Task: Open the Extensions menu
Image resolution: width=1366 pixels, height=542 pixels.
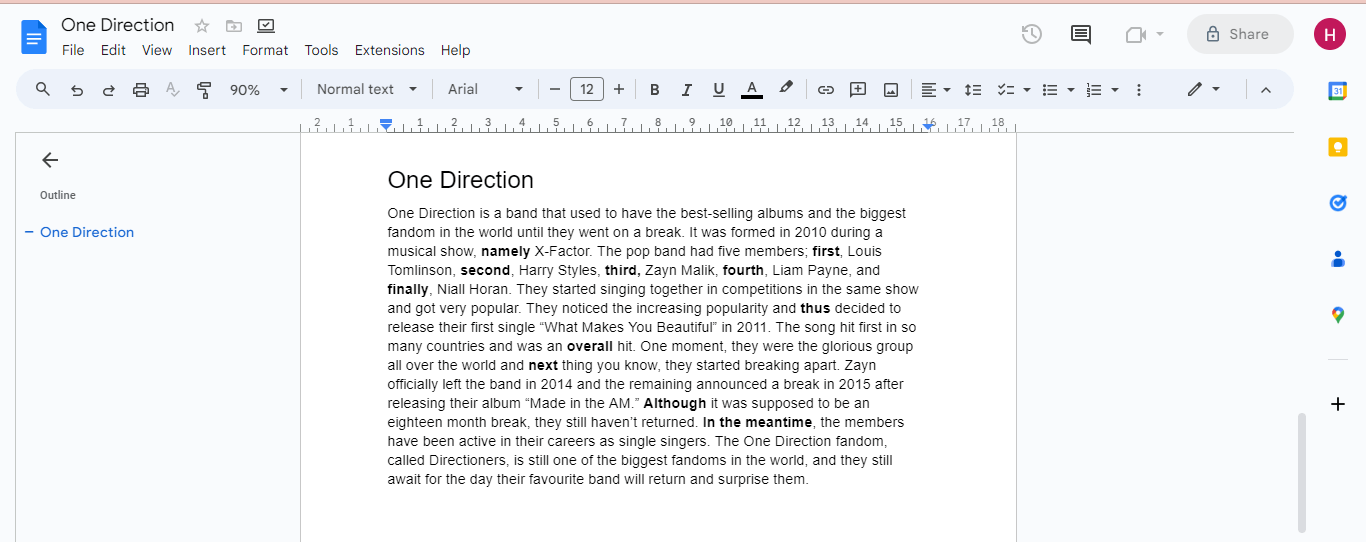Action: click(x=390, y=50)
